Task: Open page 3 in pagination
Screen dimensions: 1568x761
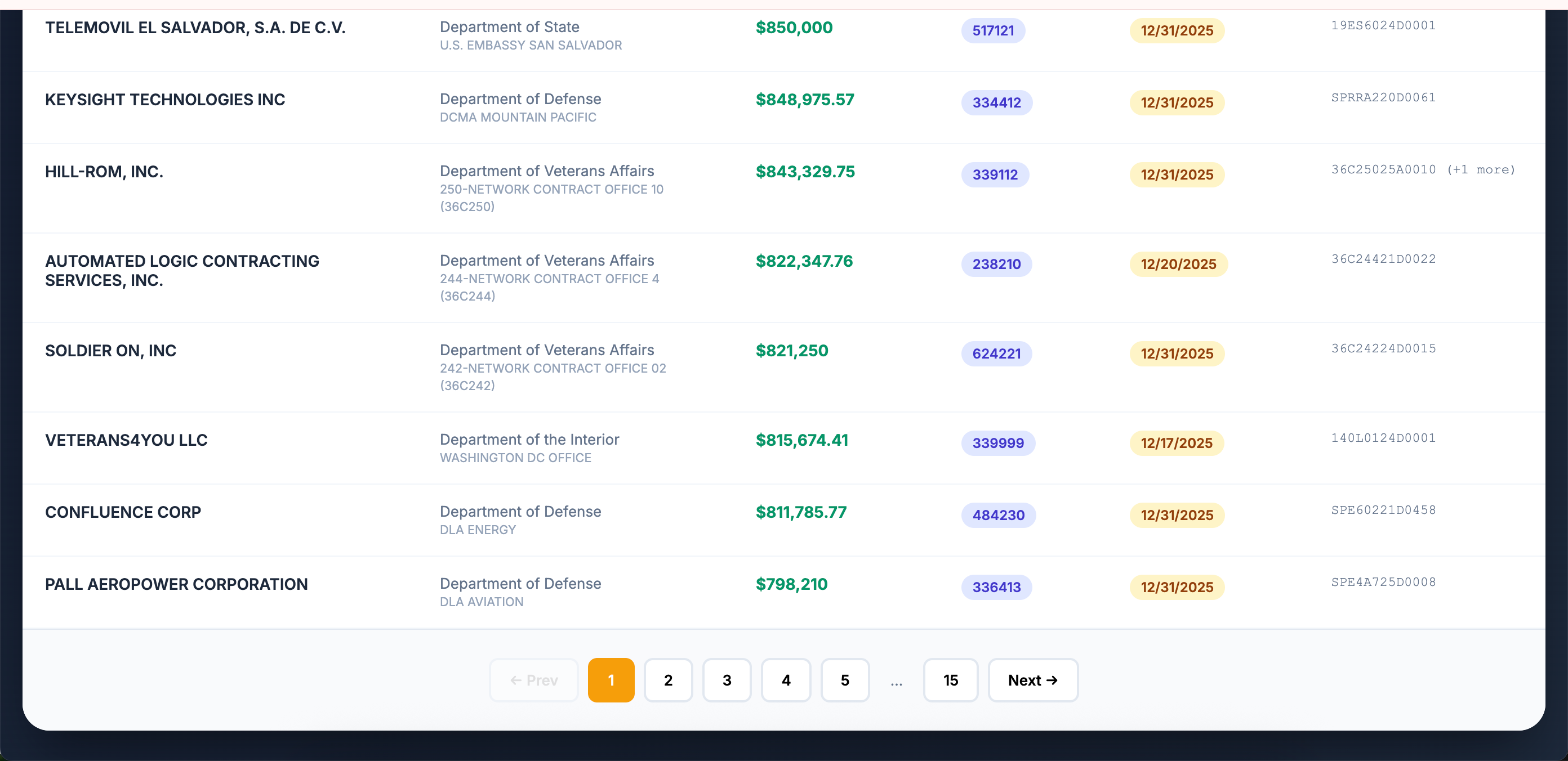Action: coord(726,680)
